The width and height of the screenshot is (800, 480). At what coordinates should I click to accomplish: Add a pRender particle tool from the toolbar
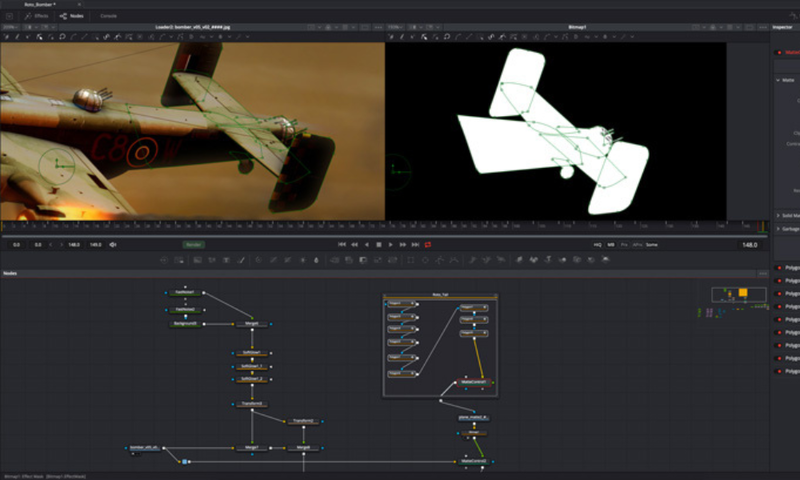coord(501,260)
